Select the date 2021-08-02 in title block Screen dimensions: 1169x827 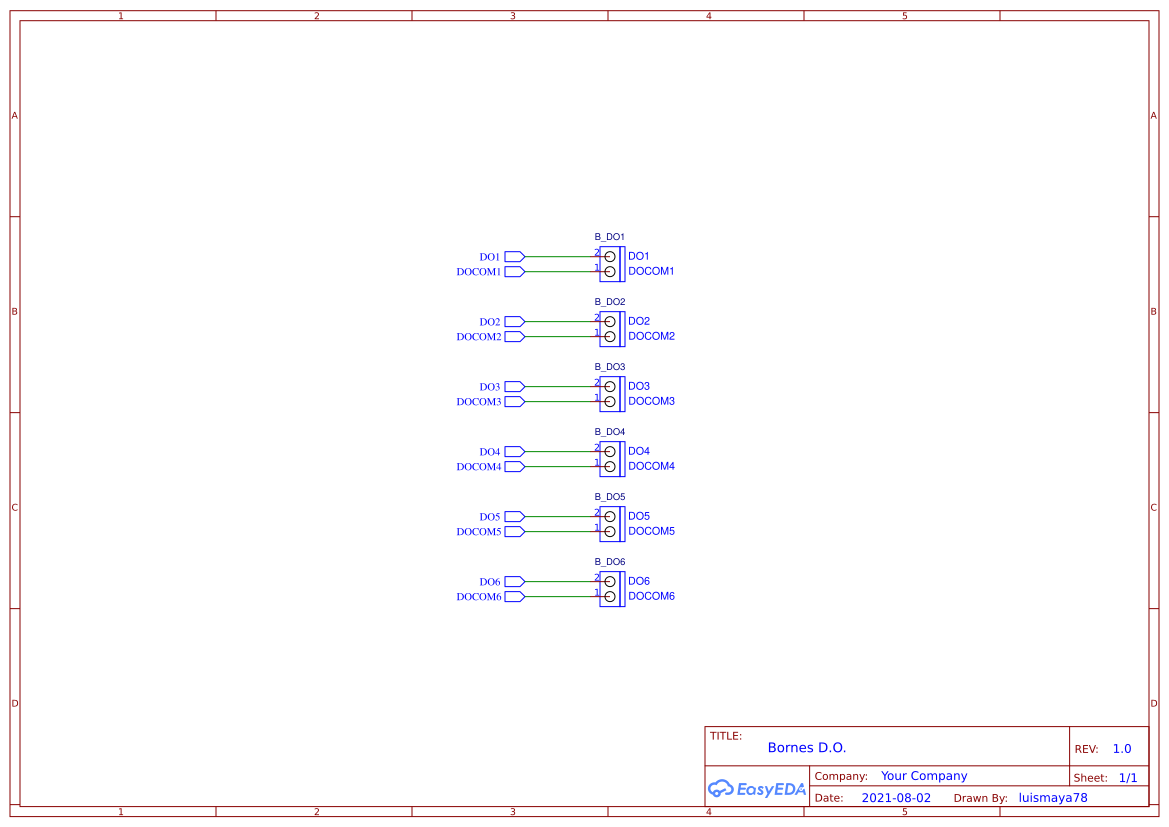(x=896, y=797)
